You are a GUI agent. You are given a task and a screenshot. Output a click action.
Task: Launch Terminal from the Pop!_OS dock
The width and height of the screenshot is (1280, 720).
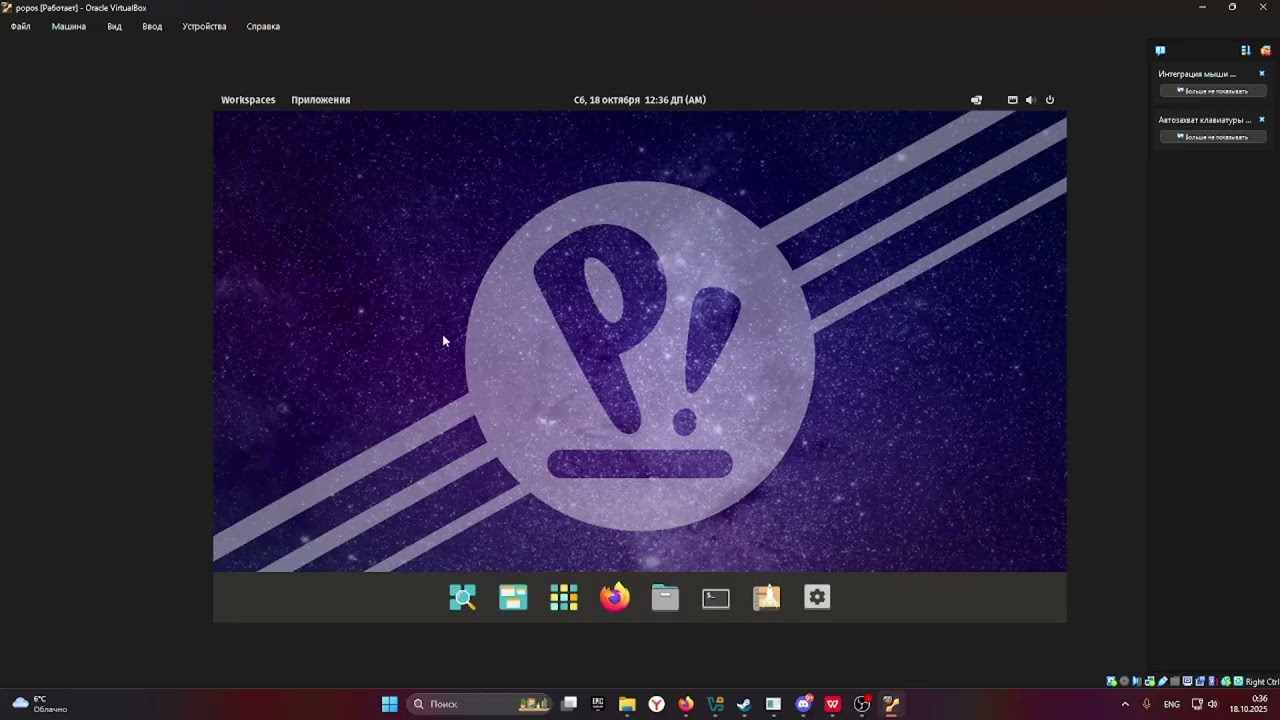[x=716, y=598]
